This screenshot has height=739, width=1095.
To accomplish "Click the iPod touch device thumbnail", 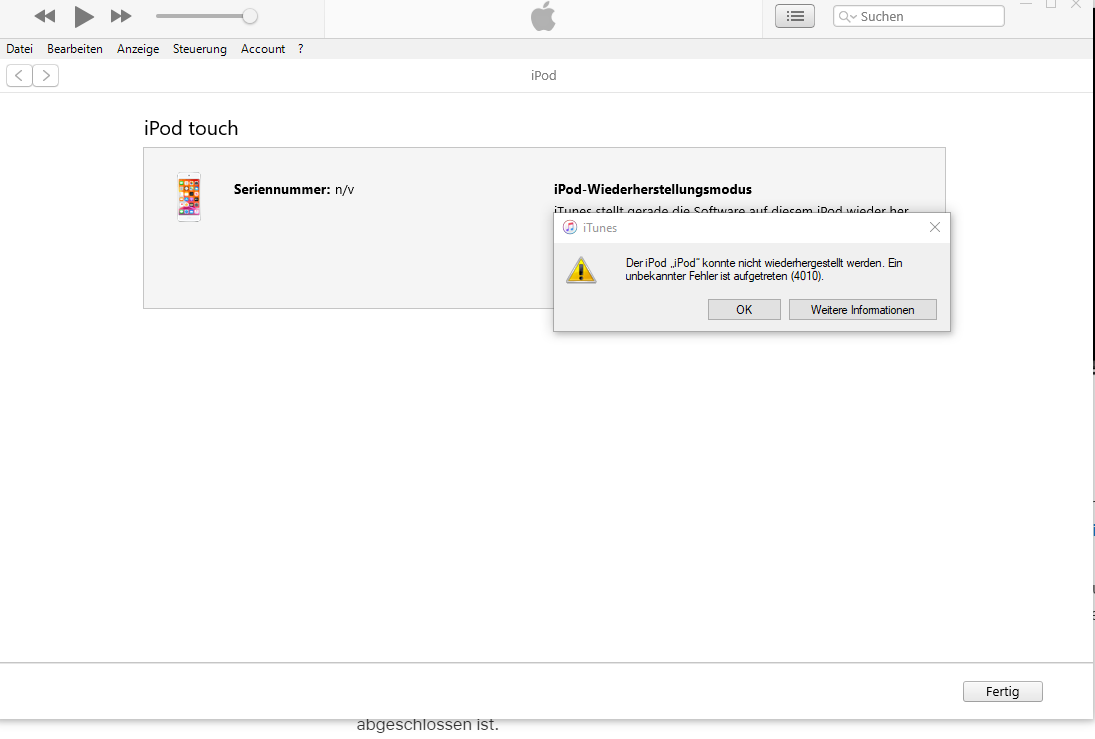I will pyautogui.click(x=189, y=197).
